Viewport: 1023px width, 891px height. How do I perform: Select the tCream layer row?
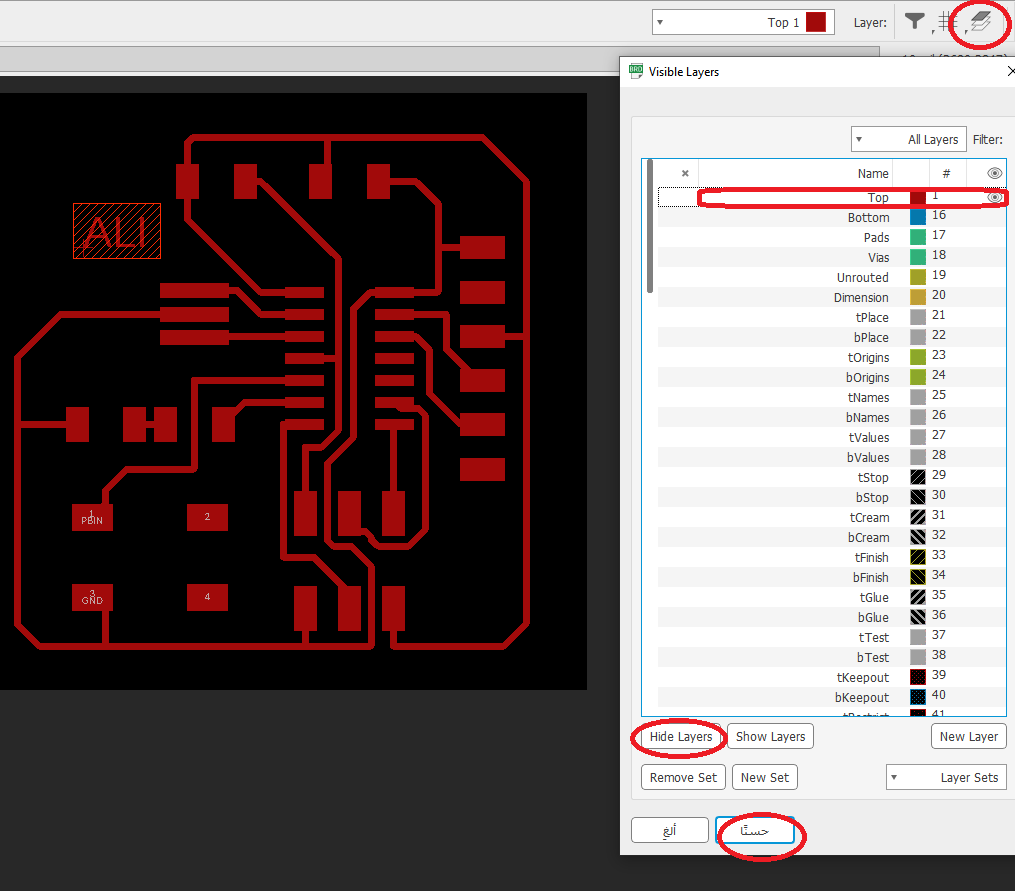831,517
